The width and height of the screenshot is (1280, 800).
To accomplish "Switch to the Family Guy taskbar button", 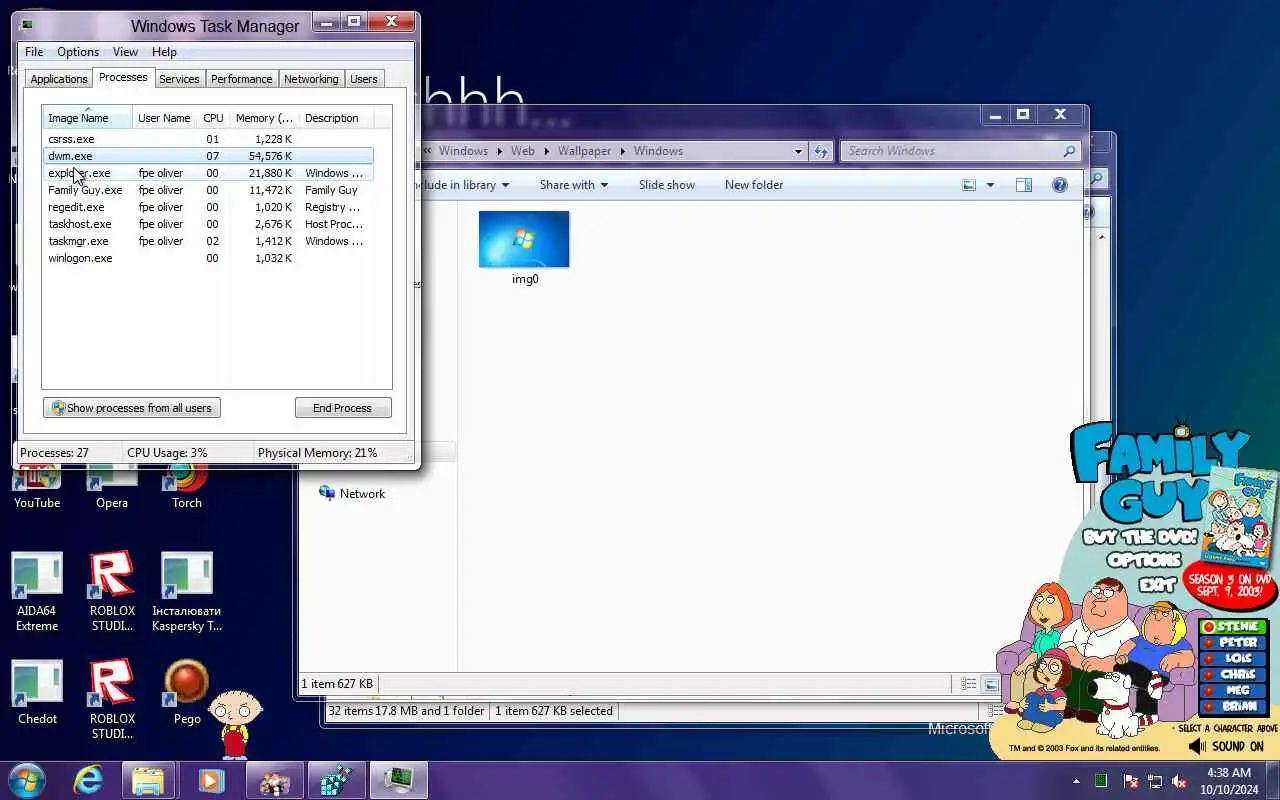I will coord(274,780).
